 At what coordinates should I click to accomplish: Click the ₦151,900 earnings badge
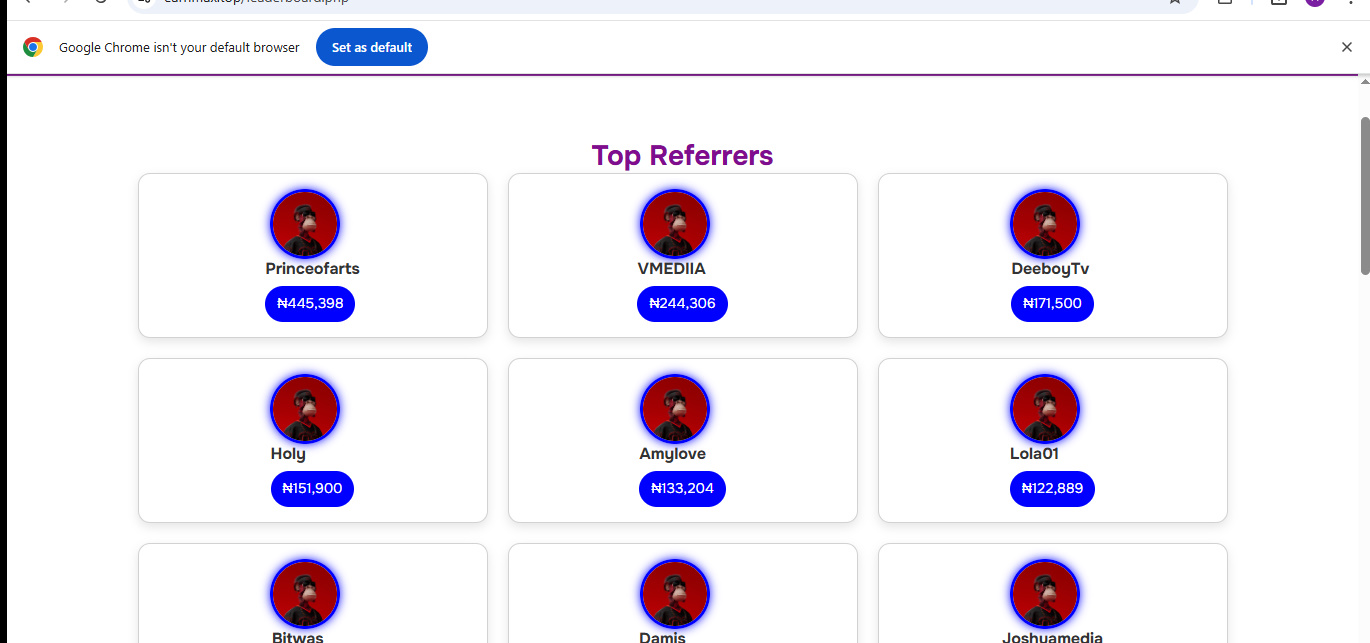tap(312, 489)
